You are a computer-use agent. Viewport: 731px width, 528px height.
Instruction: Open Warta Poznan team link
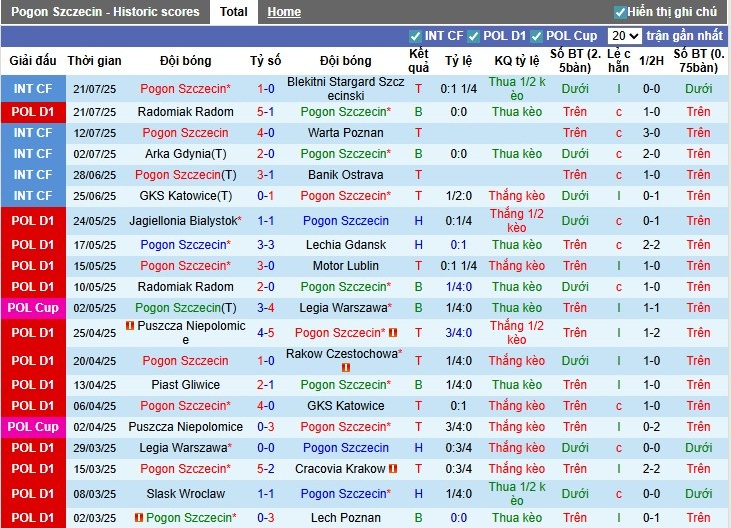346,133
